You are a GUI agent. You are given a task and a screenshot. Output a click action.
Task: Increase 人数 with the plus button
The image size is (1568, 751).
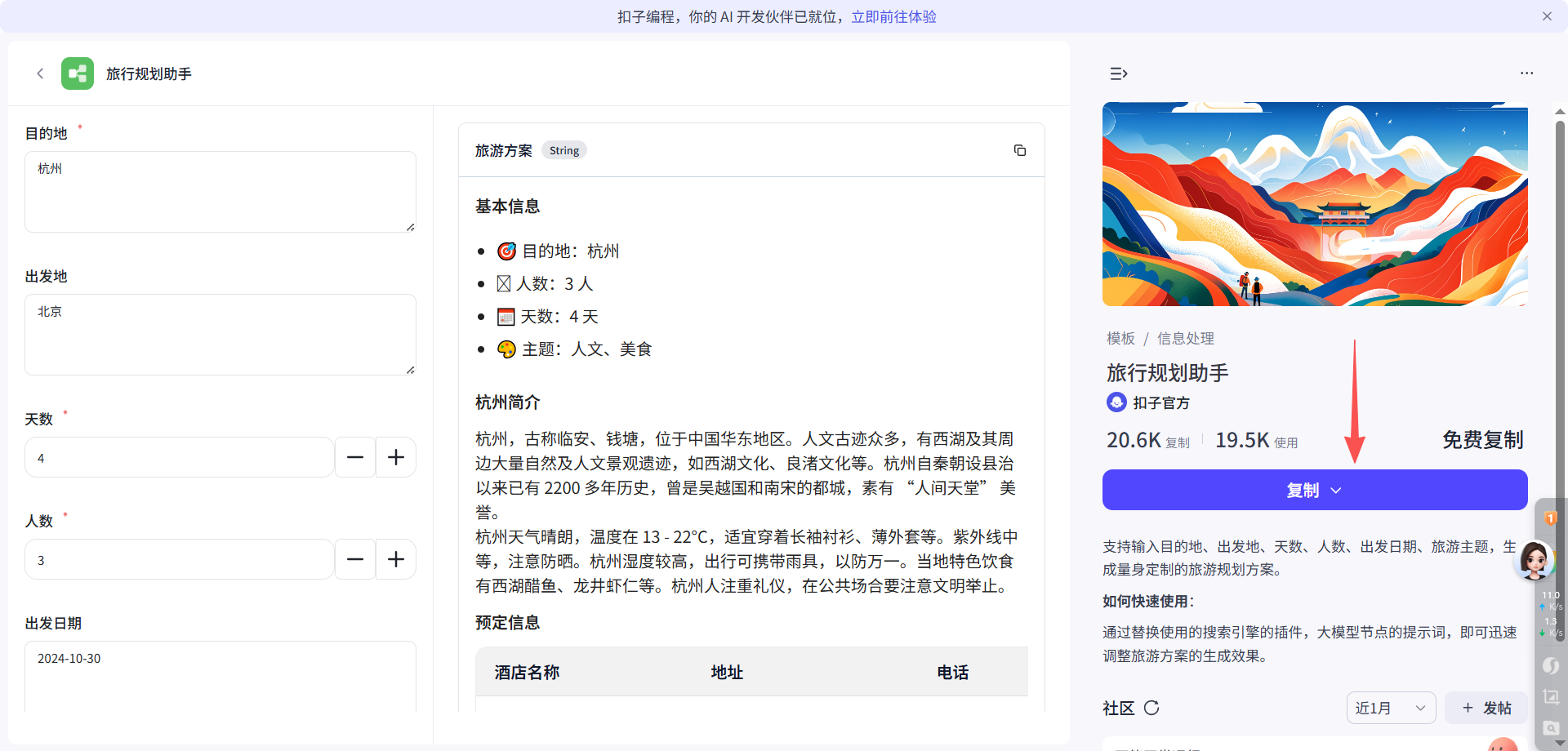click(x=396, y=559)
